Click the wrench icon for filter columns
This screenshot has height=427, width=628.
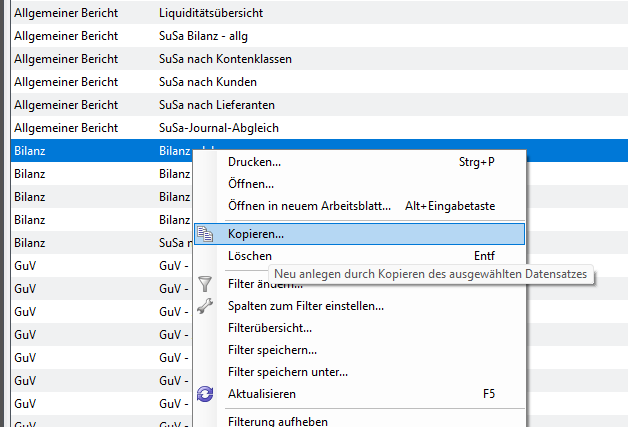[205, 305]
